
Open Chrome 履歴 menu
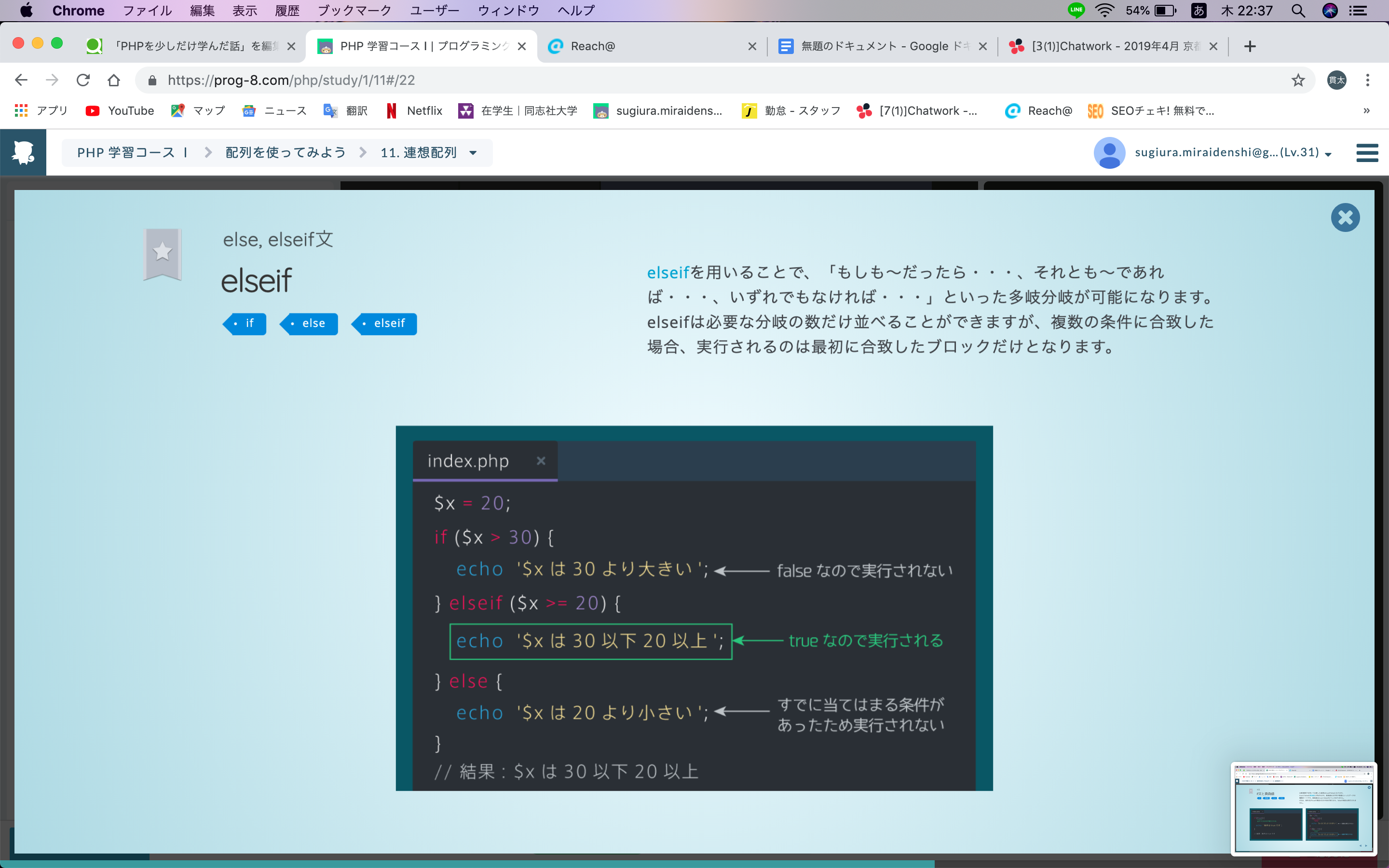(x=287, y=10)
